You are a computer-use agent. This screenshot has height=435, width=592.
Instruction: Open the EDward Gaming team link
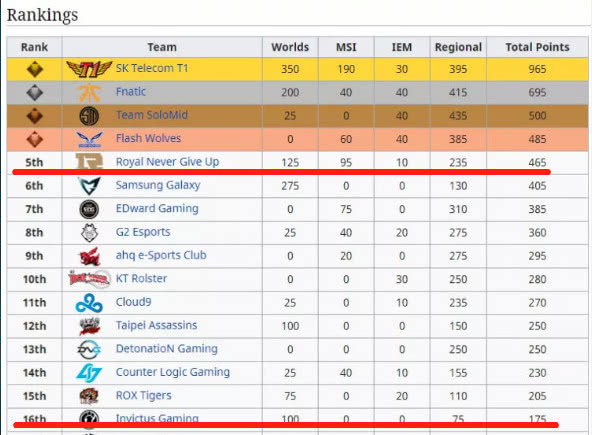pos(157,208)
